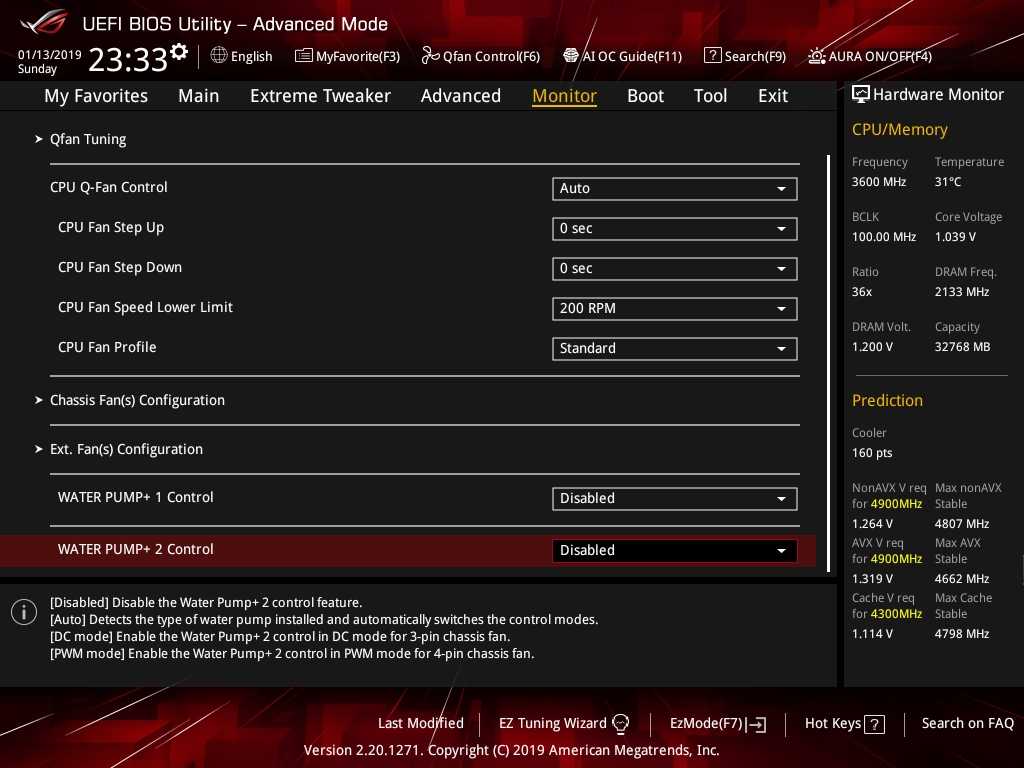1024x768 pixels.
Task: Click the globe icon for English language
Action: coord(219,56)
